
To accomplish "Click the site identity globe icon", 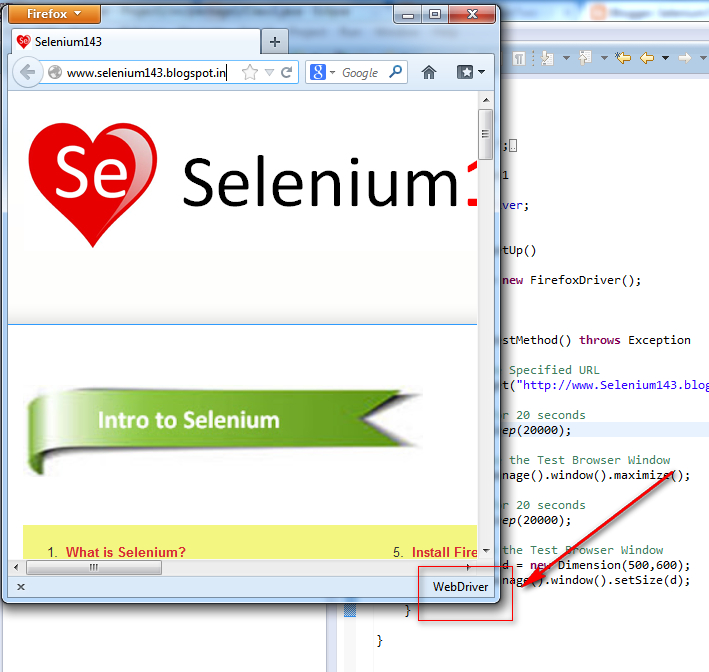I will 55,72.
